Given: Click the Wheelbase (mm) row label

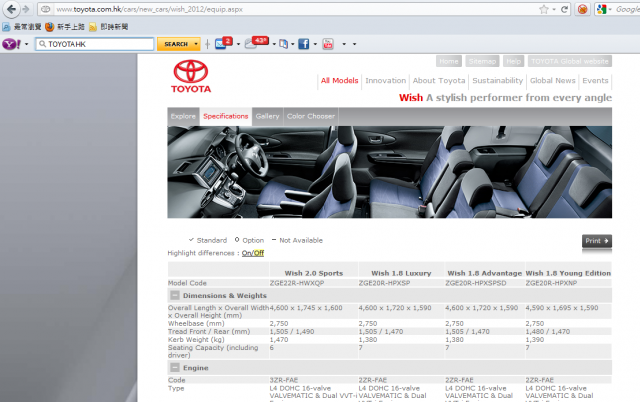Looking at the screenshot, I should tap(196, 323).
